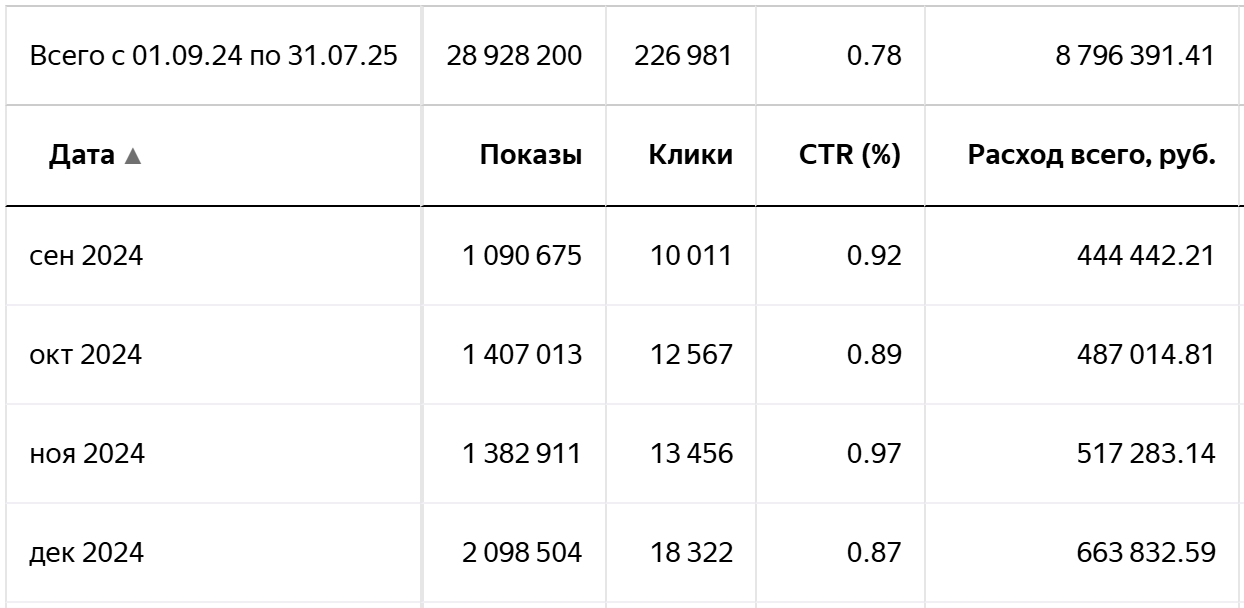Select total impressions value 28 928 200

(517, 56)
